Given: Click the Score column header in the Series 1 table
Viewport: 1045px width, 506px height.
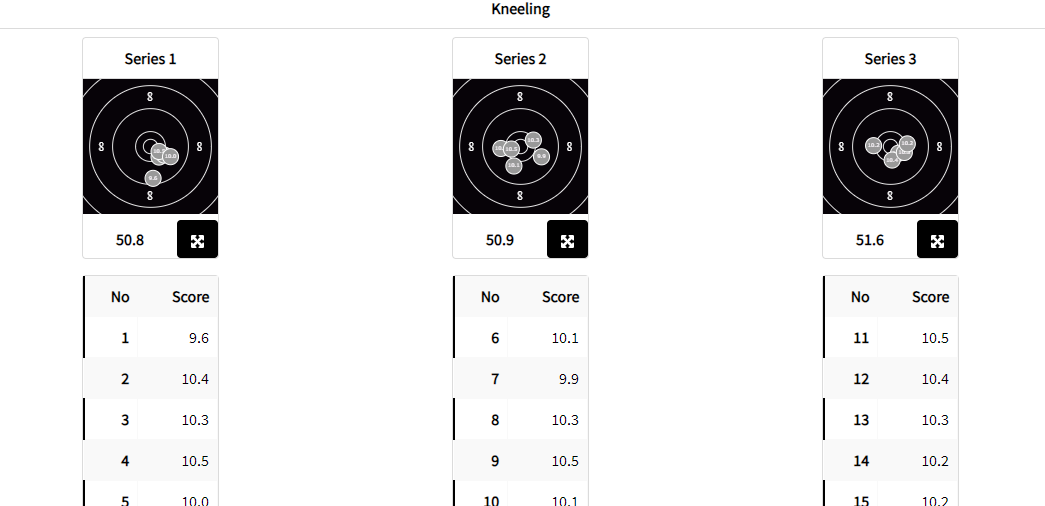Looking at the screenshot, I should point(190,297).
